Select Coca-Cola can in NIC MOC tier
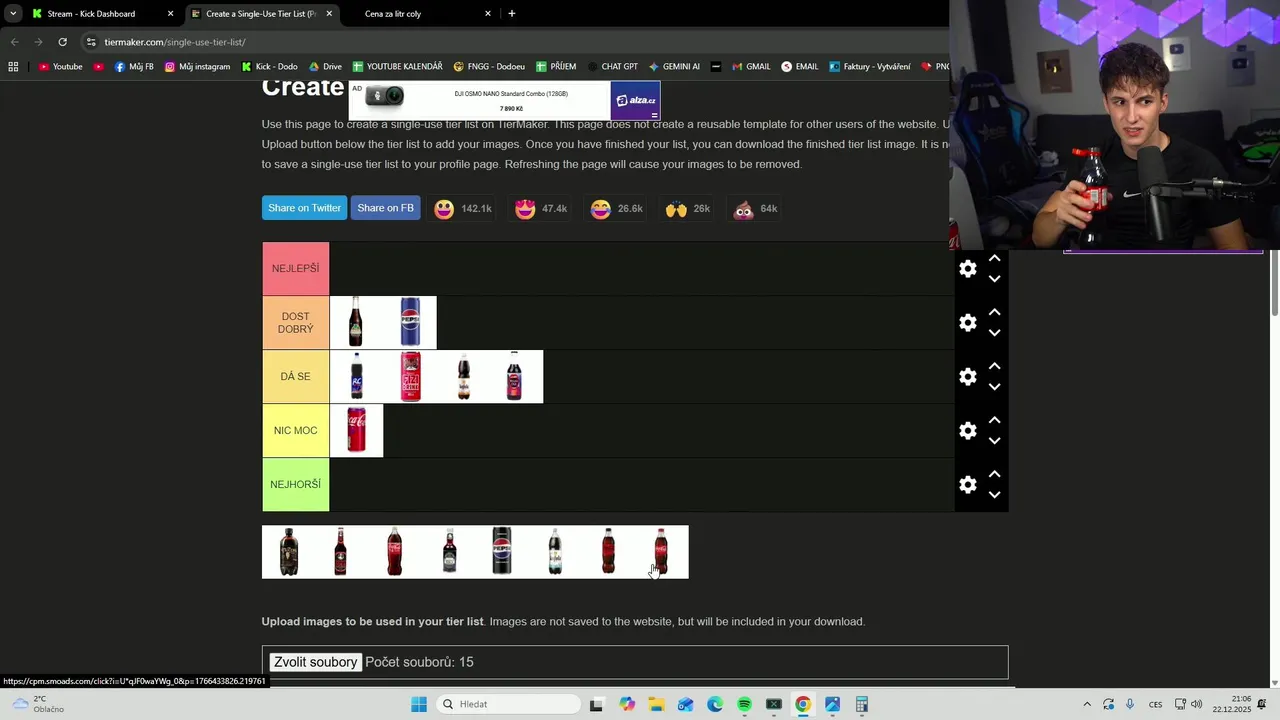 [356, 431]
